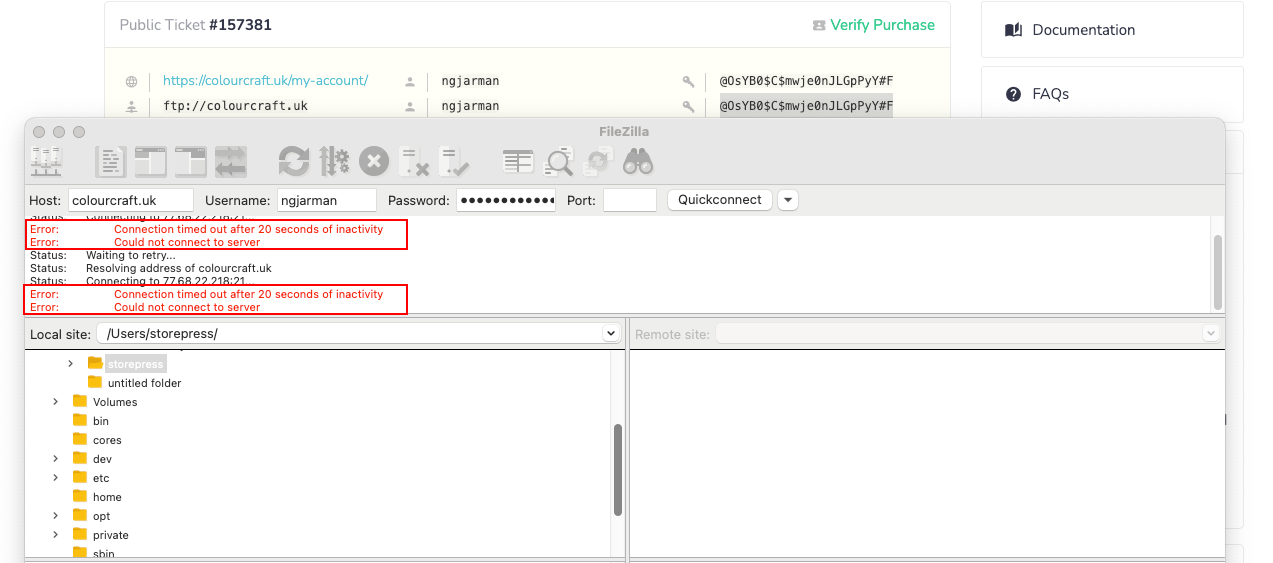Click the Port input field

click(630, 200)
